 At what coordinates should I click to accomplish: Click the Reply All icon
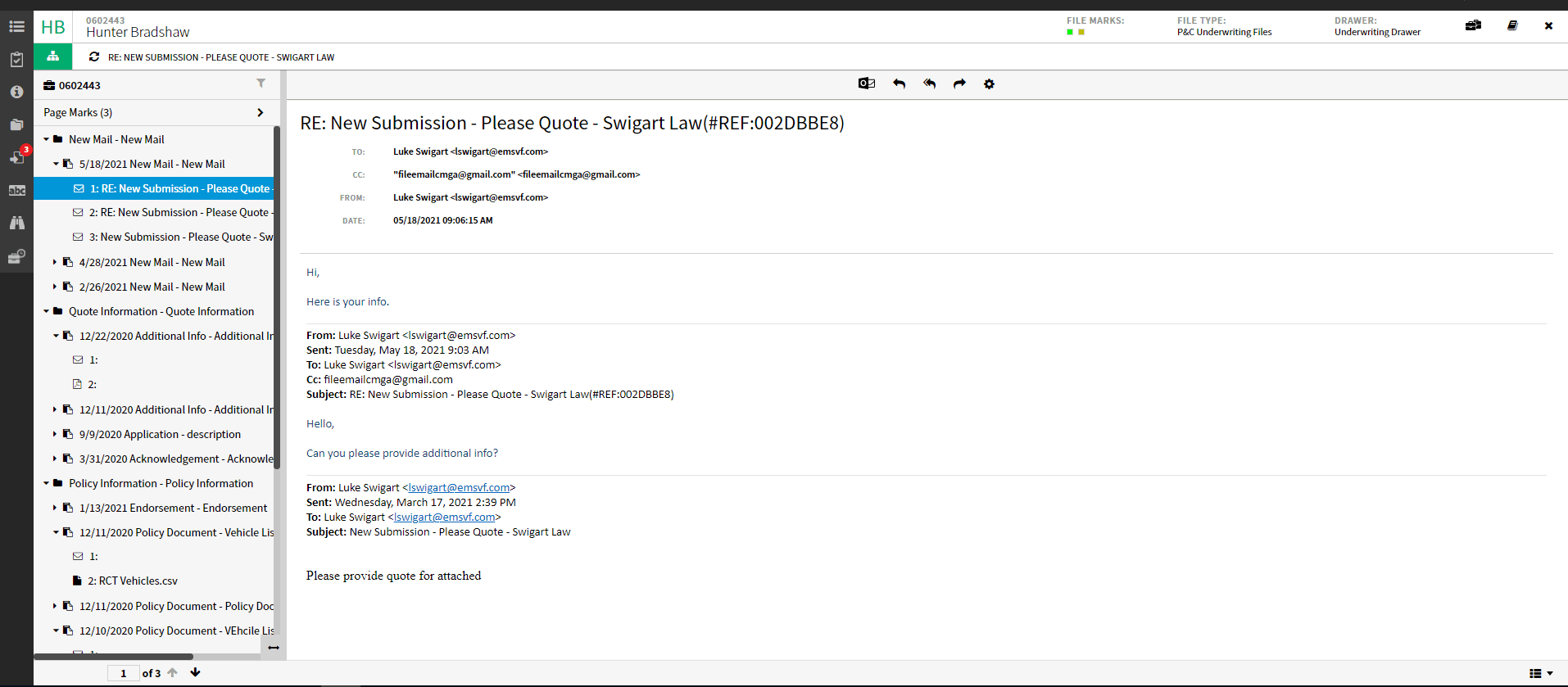coord(929,84)
